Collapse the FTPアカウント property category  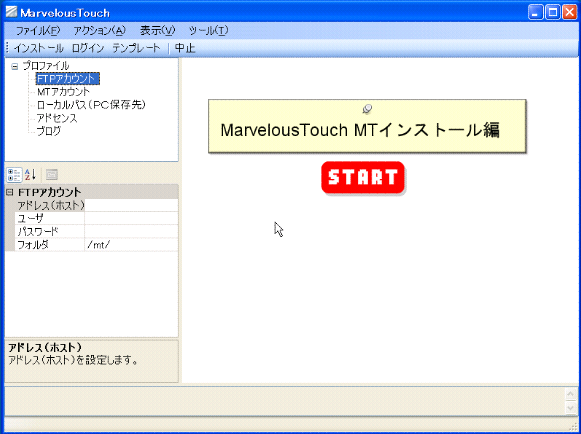coord(10,192)
